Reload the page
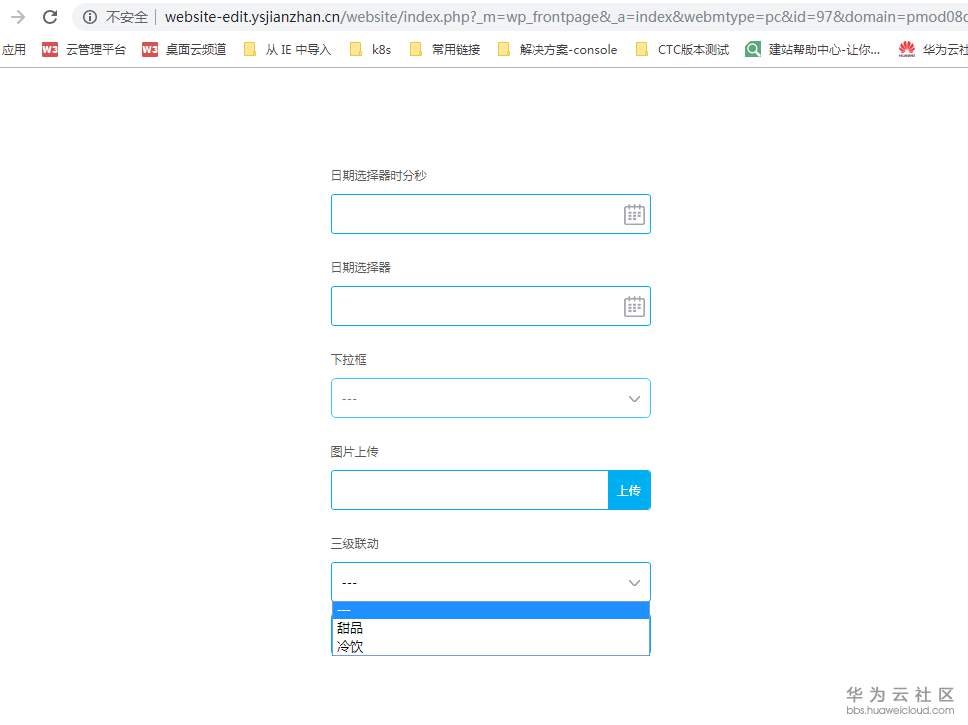 click(x=50, y=16)
